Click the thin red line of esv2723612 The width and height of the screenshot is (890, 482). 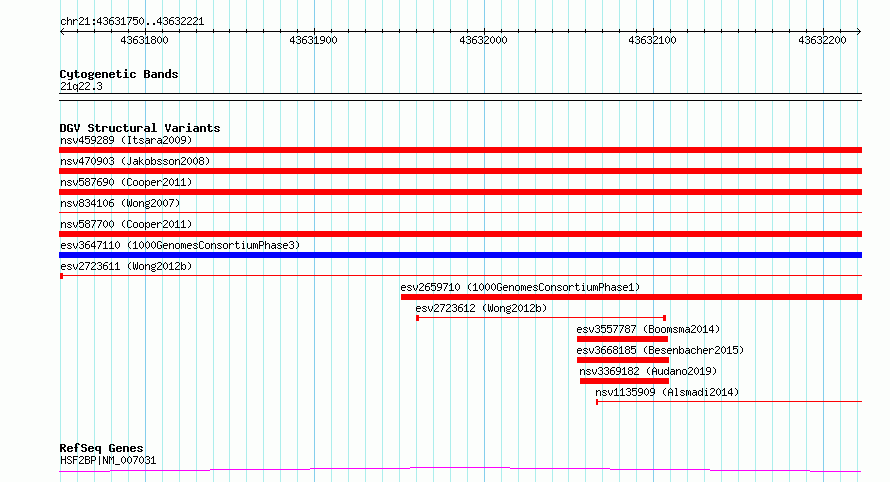541,318
